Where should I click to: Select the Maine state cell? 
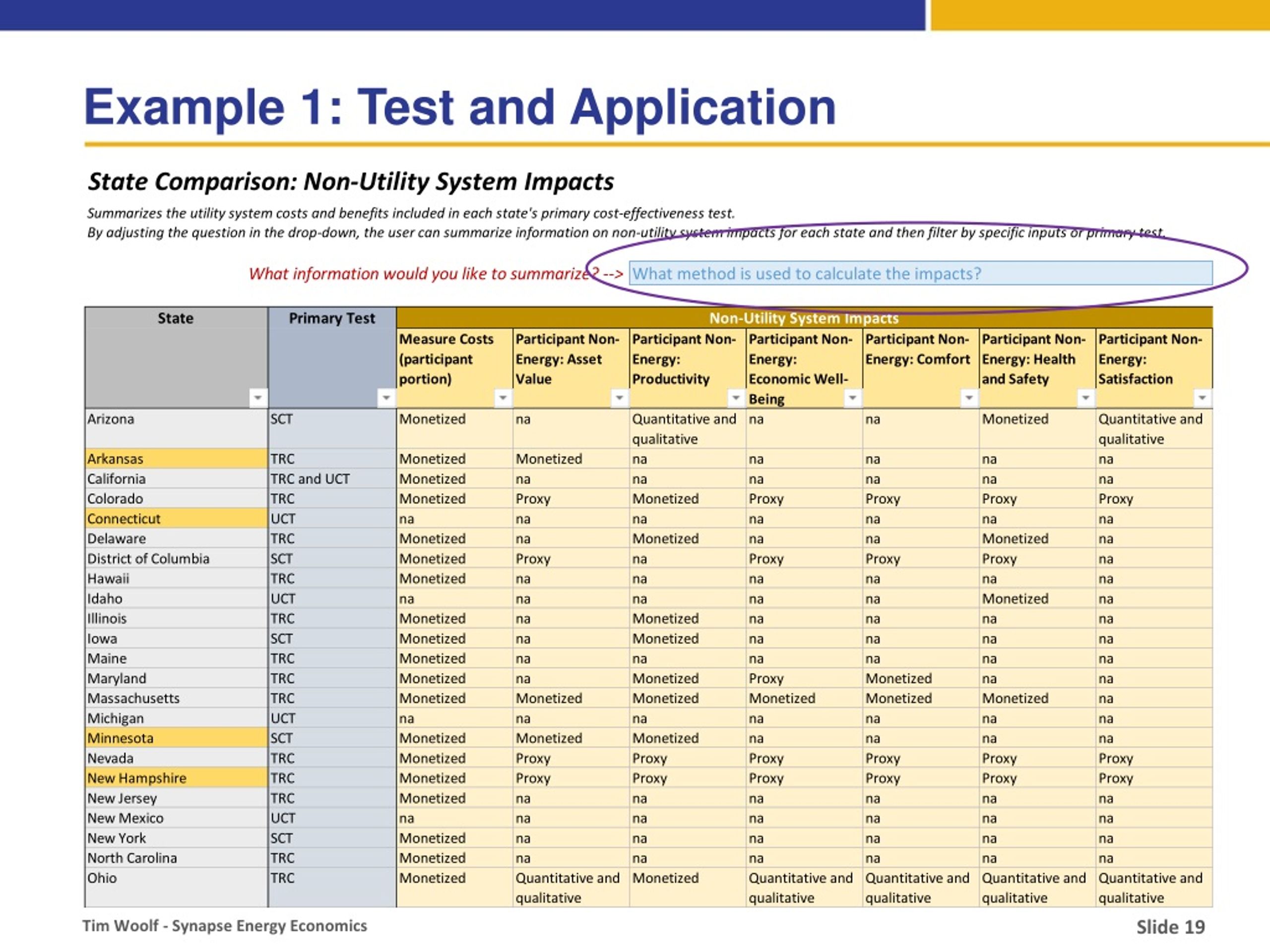coord(176,658)
